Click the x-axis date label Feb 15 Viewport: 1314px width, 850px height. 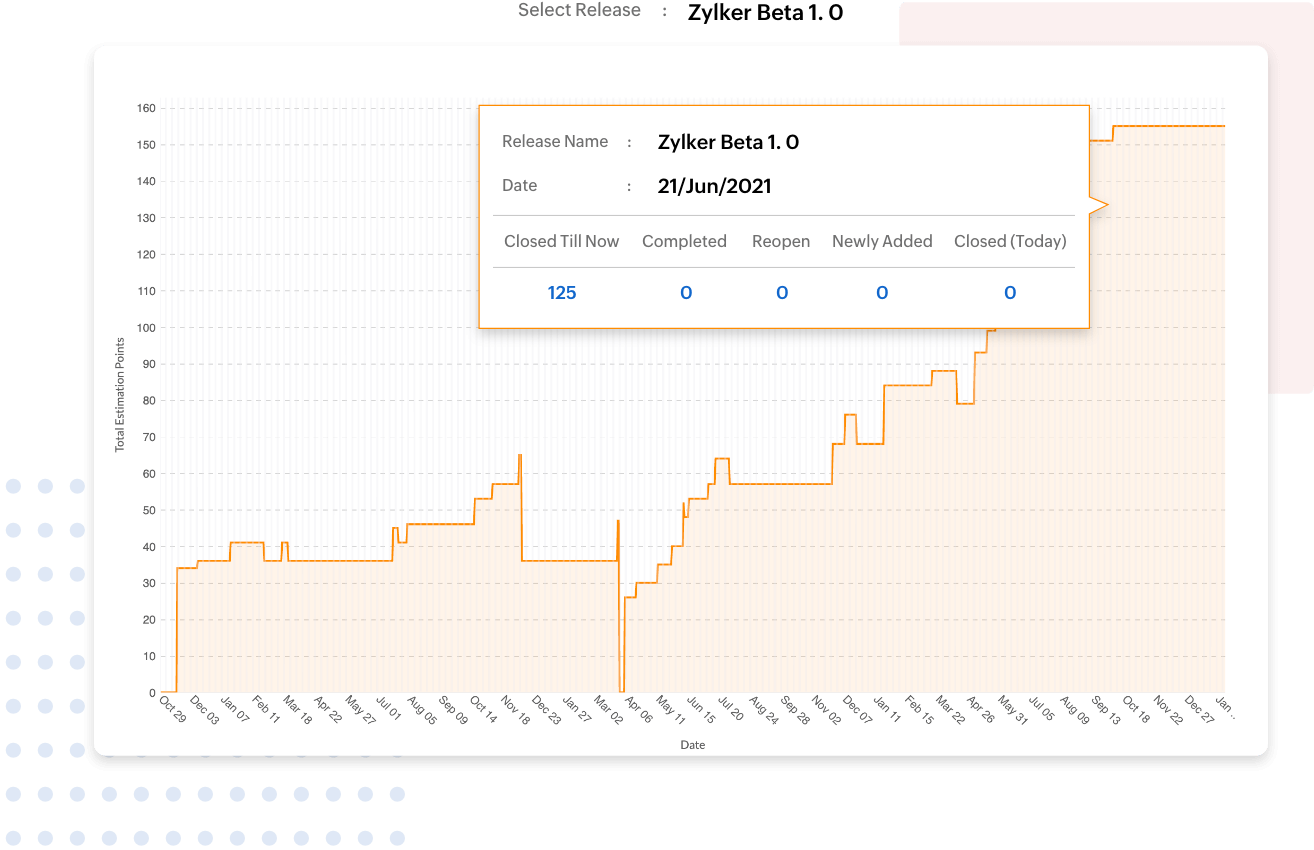coord(920,709)
